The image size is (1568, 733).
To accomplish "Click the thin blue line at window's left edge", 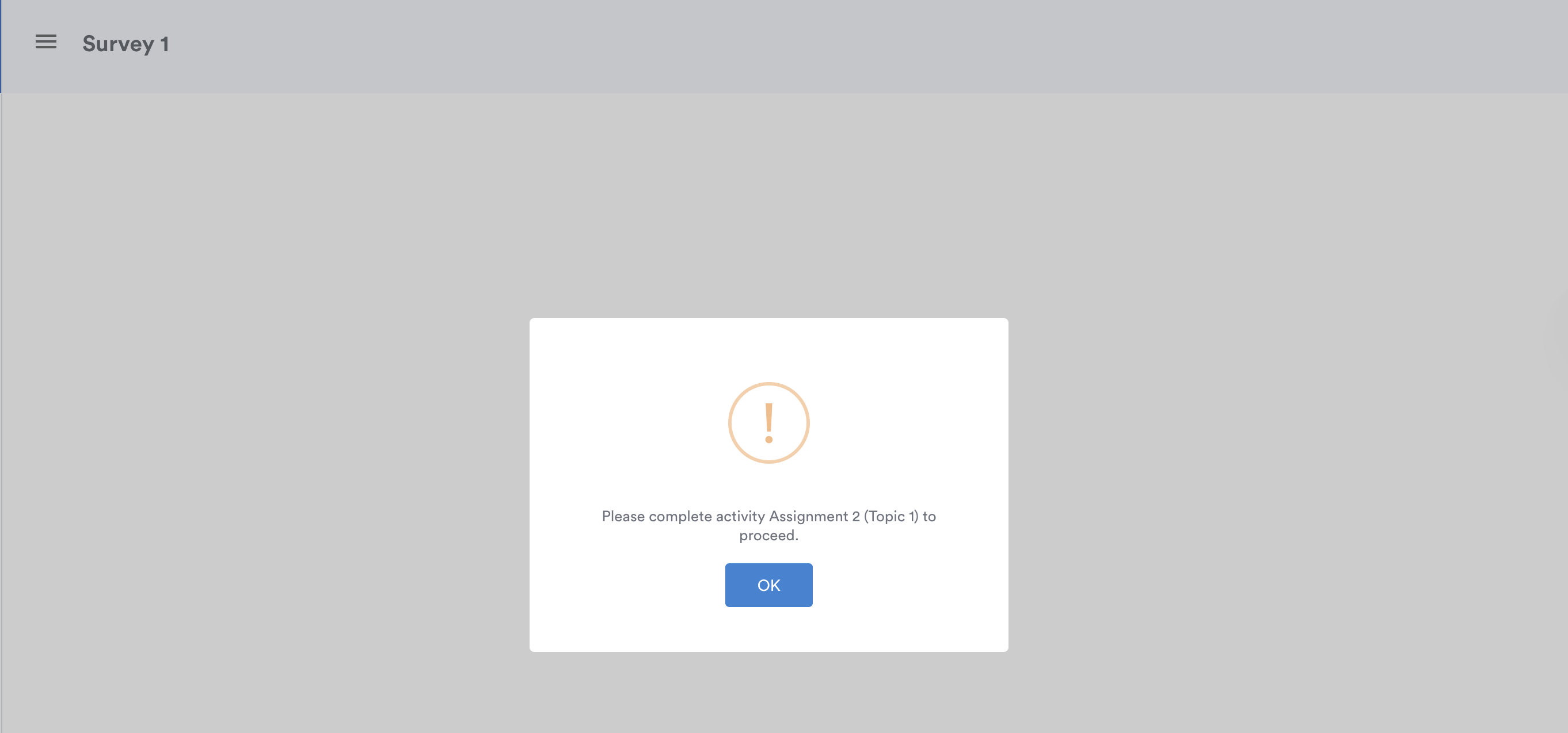I will pyautogui.click(x=1, y=46).
